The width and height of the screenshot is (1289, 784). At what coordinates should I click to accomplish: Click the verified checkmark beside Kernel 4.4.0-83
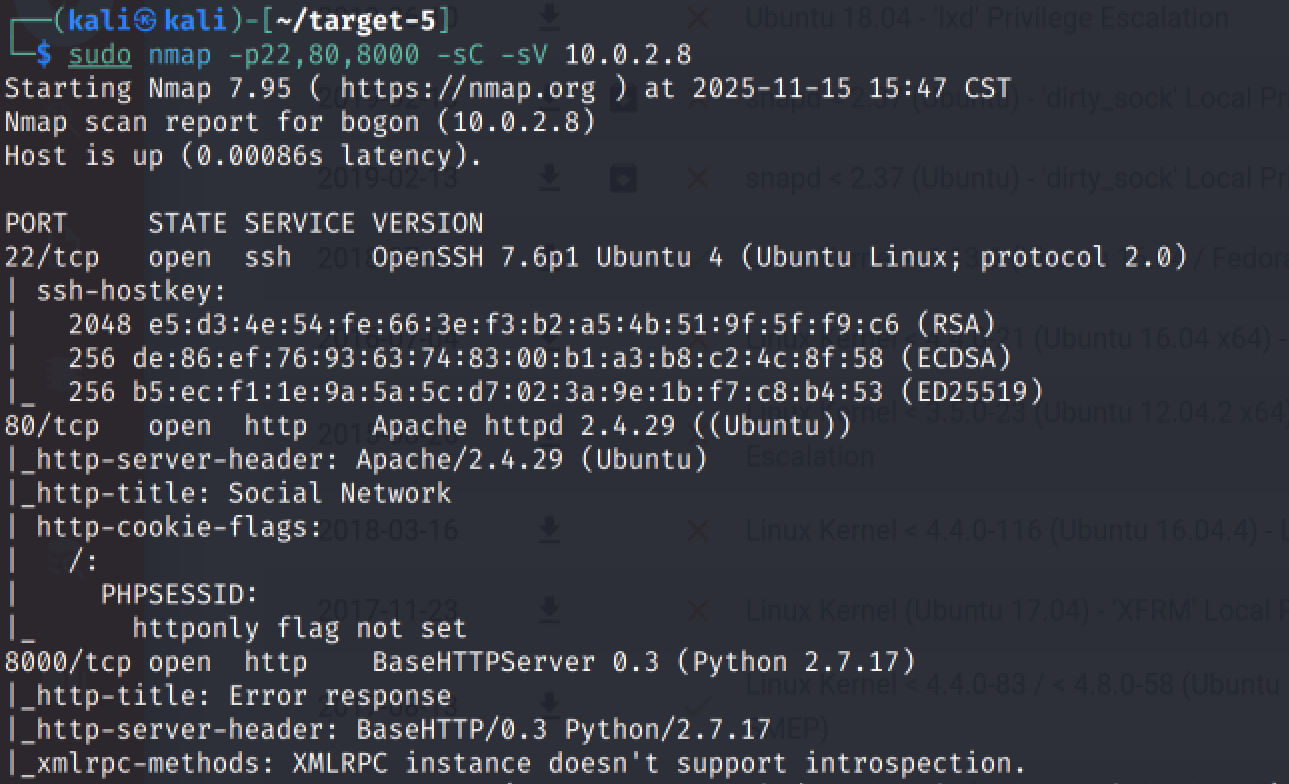pos(698,704)
